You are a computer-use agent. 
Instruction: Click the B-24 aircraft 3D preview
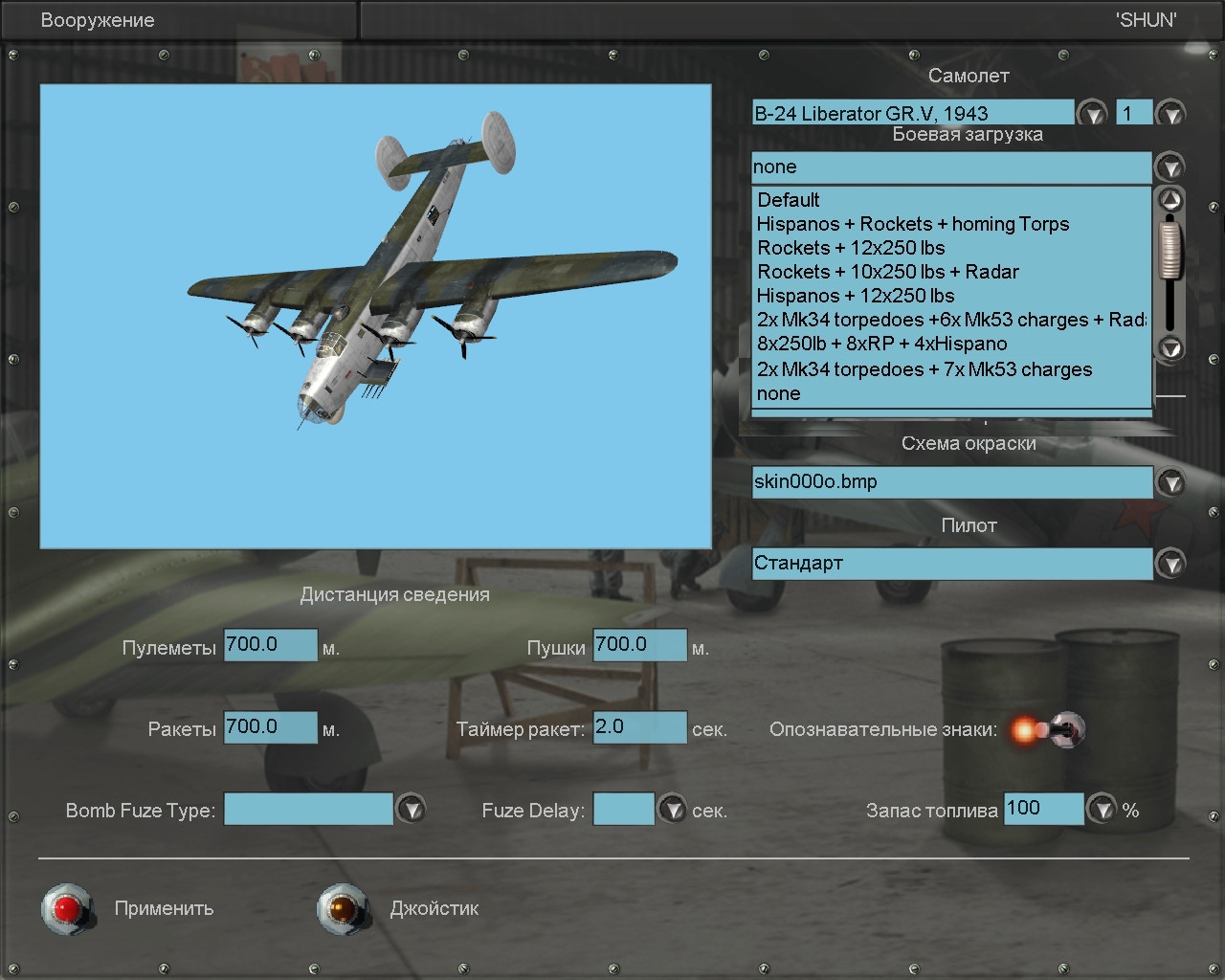pos(375,317)
